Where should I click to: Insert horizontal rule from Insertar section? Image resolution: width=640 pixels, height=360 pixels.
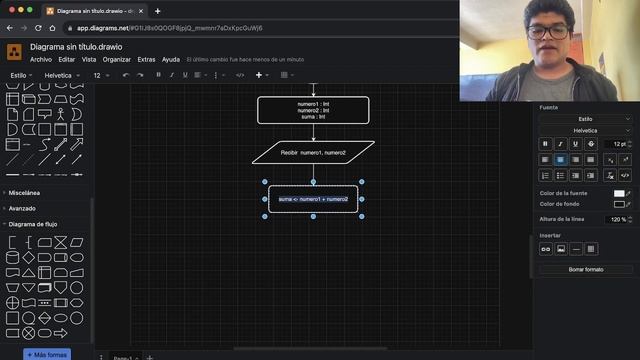tap(576, 249)
